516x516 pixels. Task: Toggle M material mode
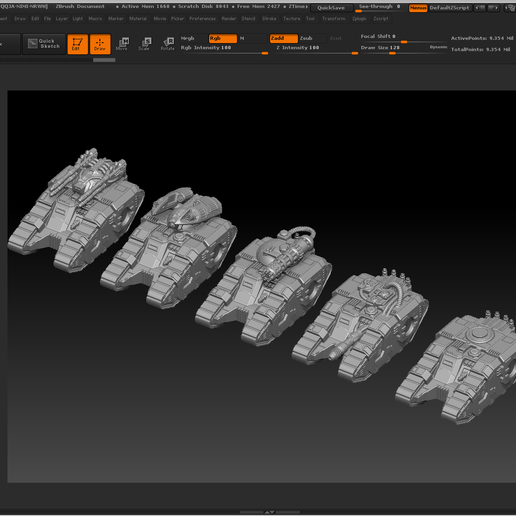tap(242, 38)
